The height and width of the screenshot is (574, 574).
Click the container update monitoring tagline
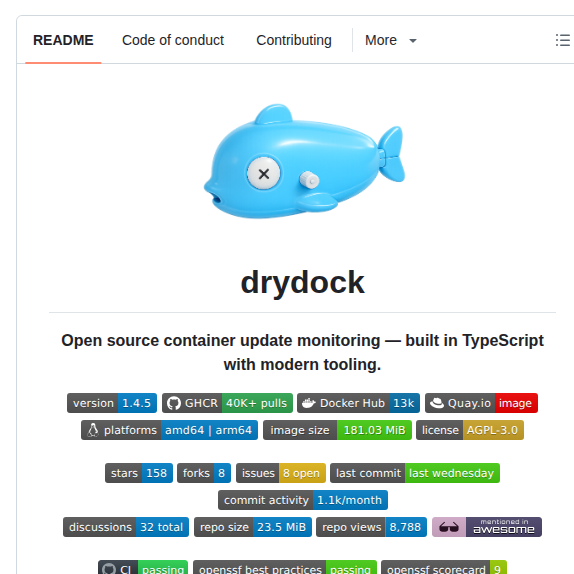302,352
